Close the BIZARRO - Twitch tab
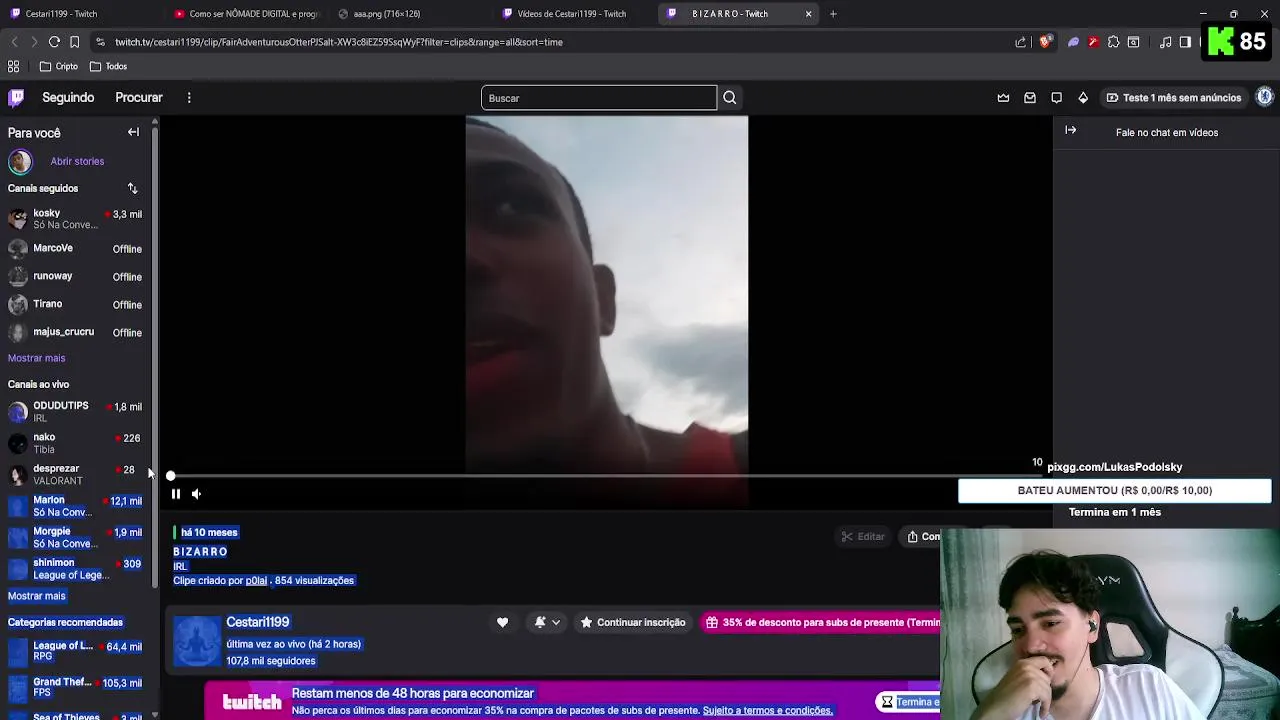 tap(808, 14)
